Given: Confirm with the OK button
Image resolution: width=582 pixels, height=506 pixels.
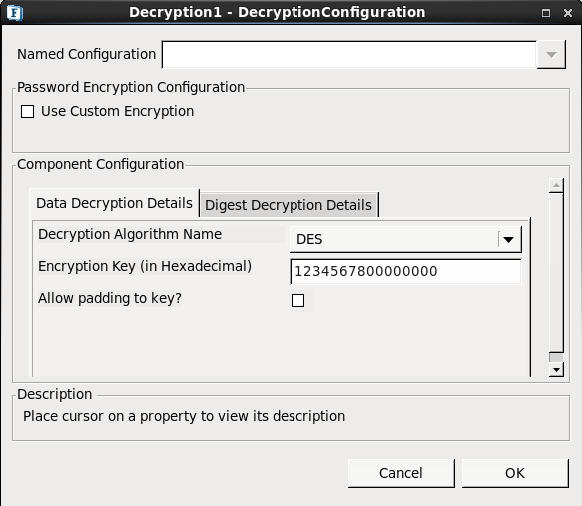Looking at the screenshot, I should (x=515, y=473).
